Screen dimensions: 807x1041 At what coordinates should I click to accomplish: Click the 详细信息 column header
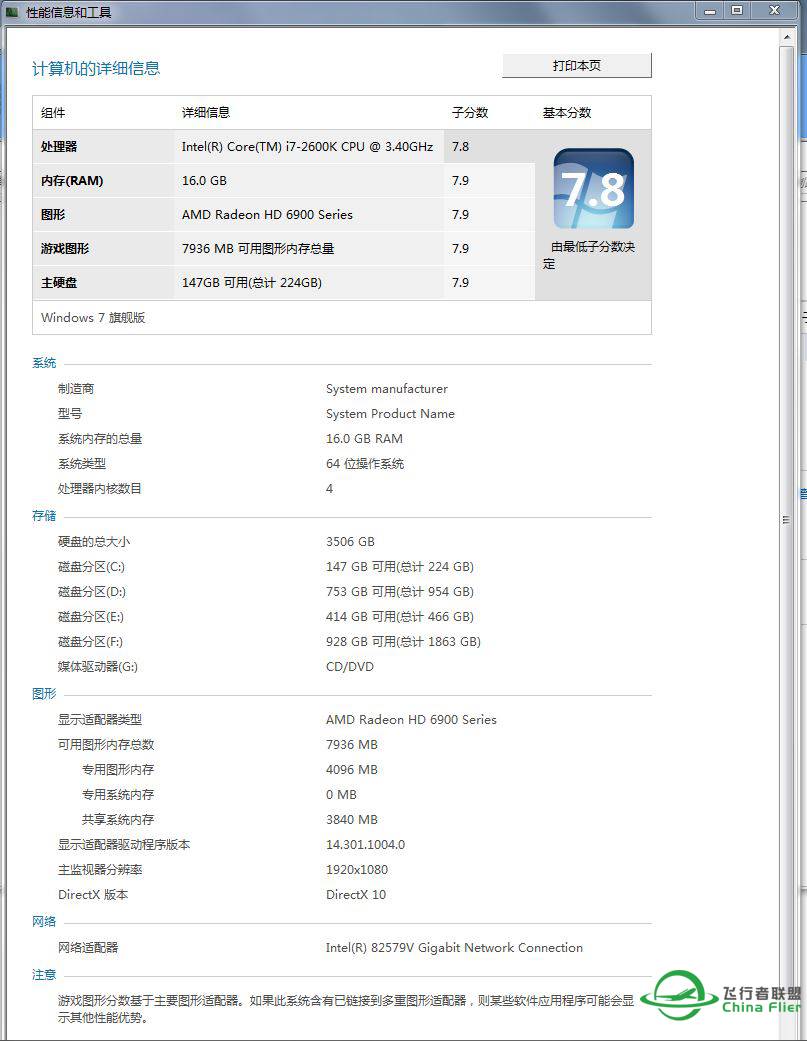[206, 112]
